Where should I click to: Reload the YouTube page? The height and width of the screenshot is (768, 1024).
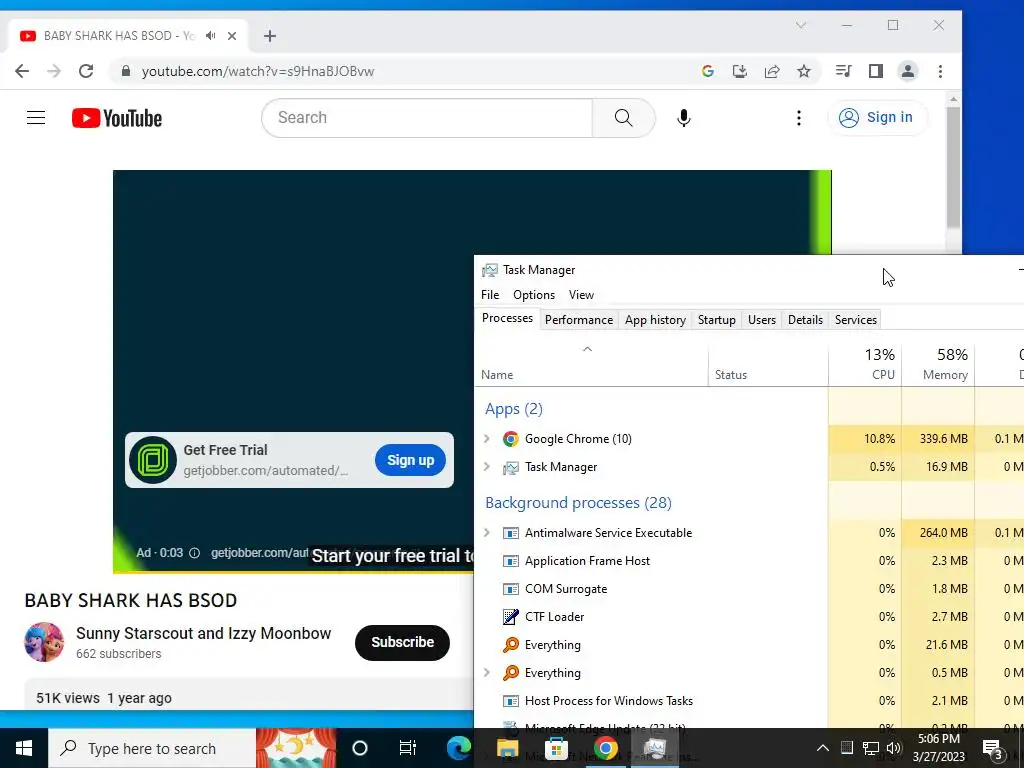tap(86, 71)
